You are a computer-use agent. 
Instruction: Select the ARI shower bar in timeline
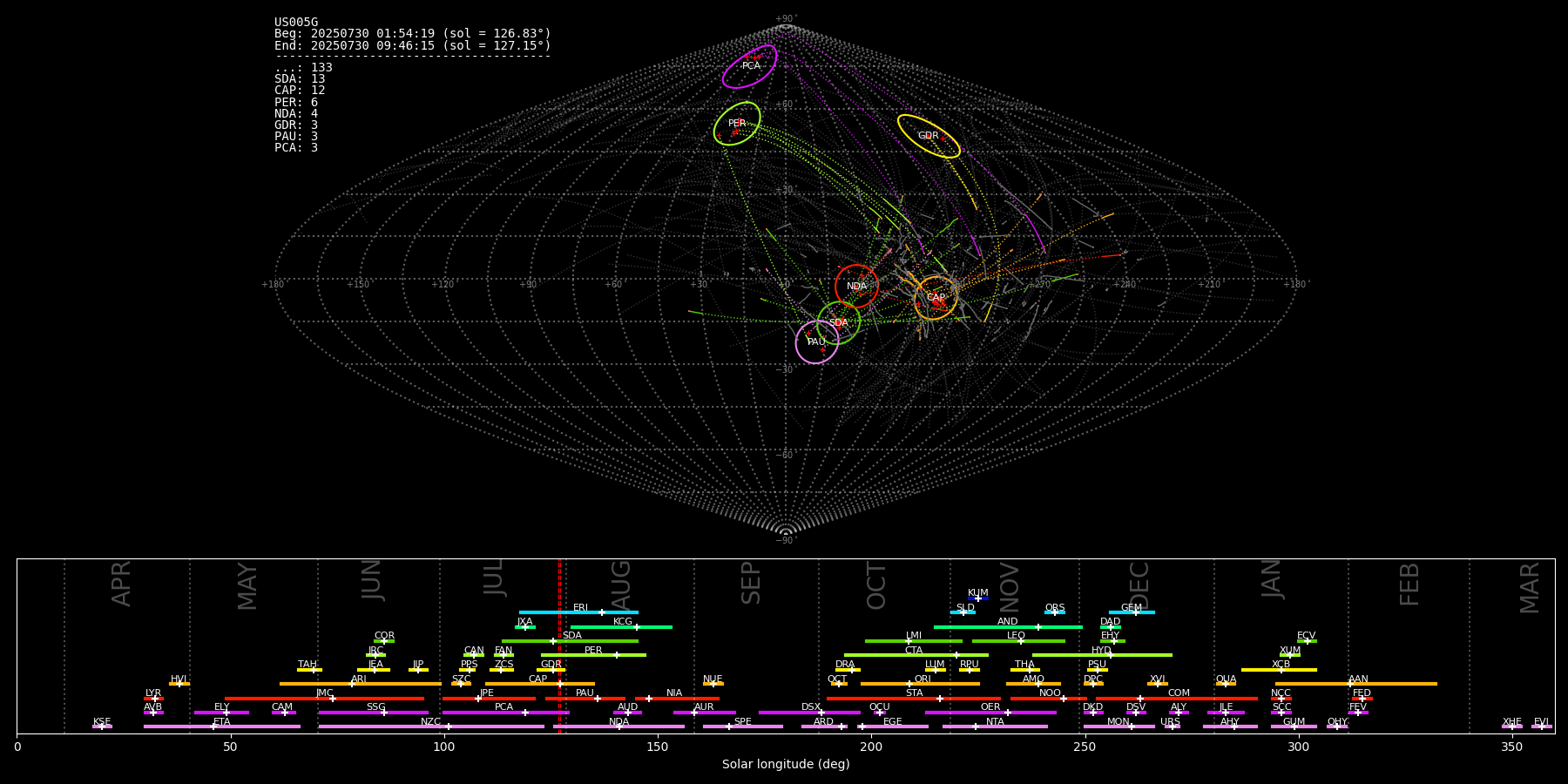pyautogui.click(x=360, y=684)
